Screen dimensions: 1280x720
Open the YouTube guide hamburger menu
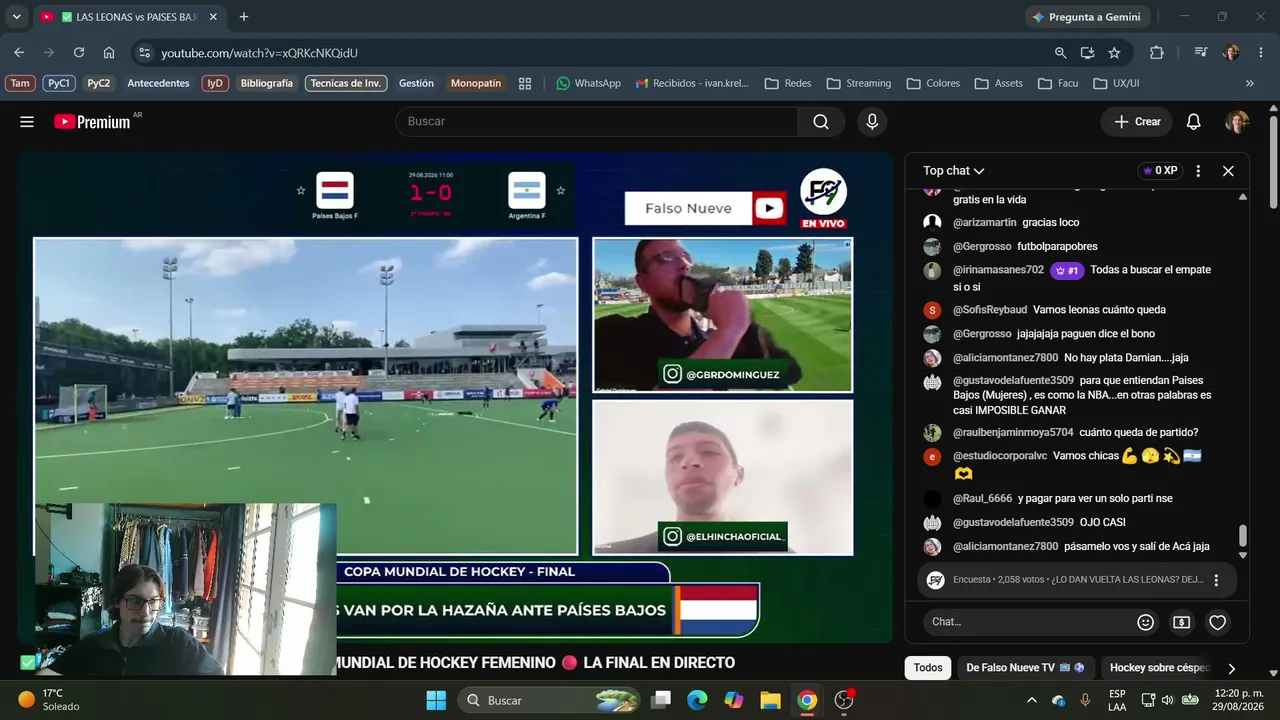tap(27, 122)
